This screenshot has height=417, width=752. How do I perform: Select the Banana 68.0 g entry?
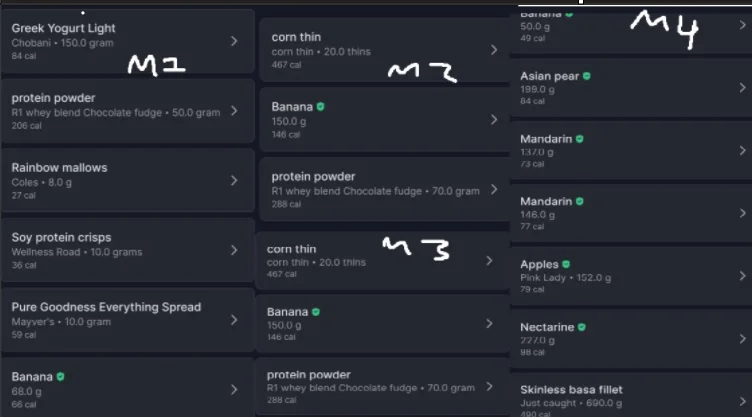[x=128, y=388]
